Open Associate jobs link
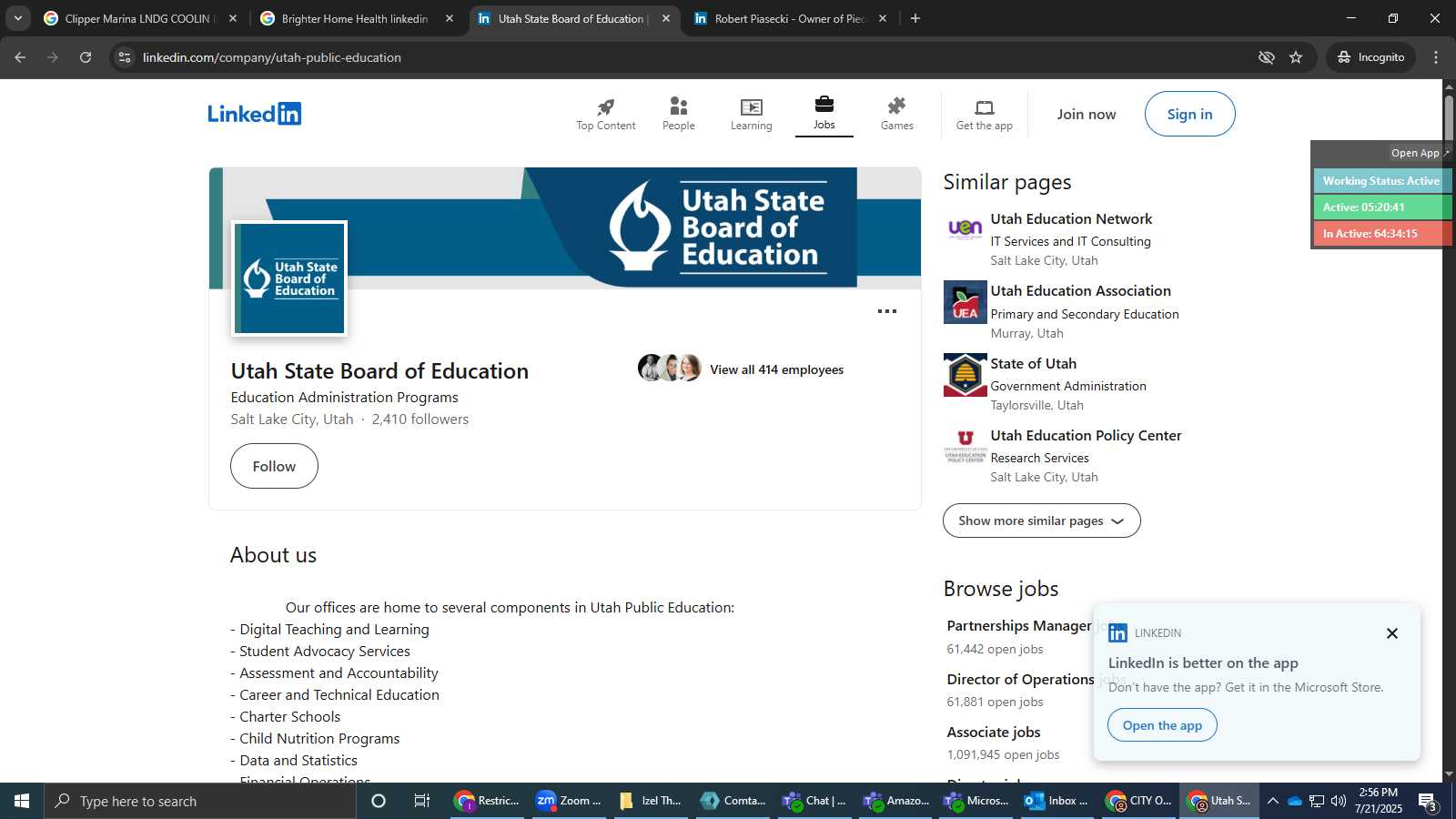This screenshot has height=819, width=1456. [993, 732]
